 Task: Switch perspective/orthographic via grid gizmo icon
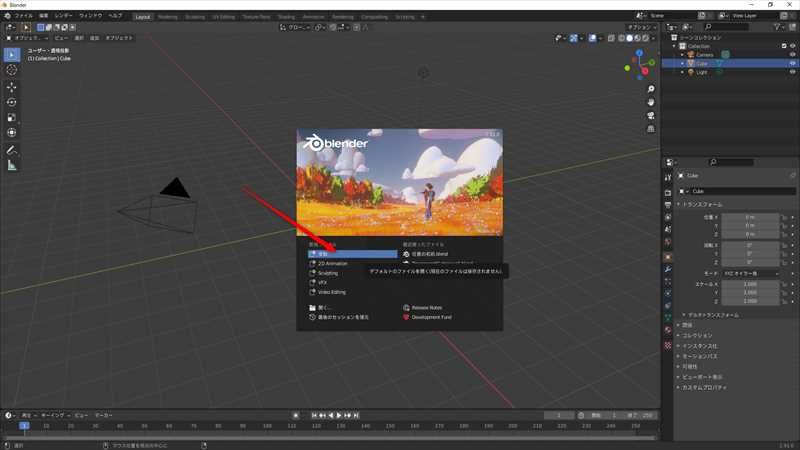click(651, 129)
